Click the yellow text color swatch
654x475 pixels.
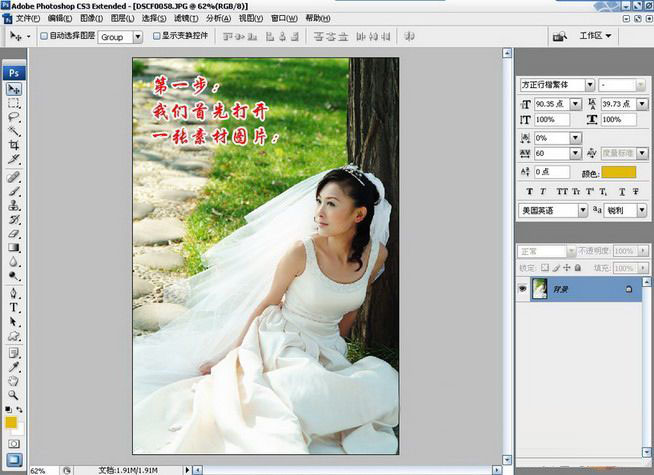point(618,173)
